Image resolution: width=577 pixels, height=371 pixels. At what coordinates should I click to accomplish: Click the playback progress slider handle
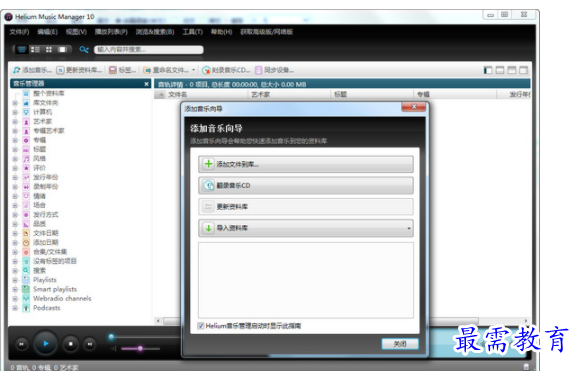pyautogui.click(x=111, y=336)
